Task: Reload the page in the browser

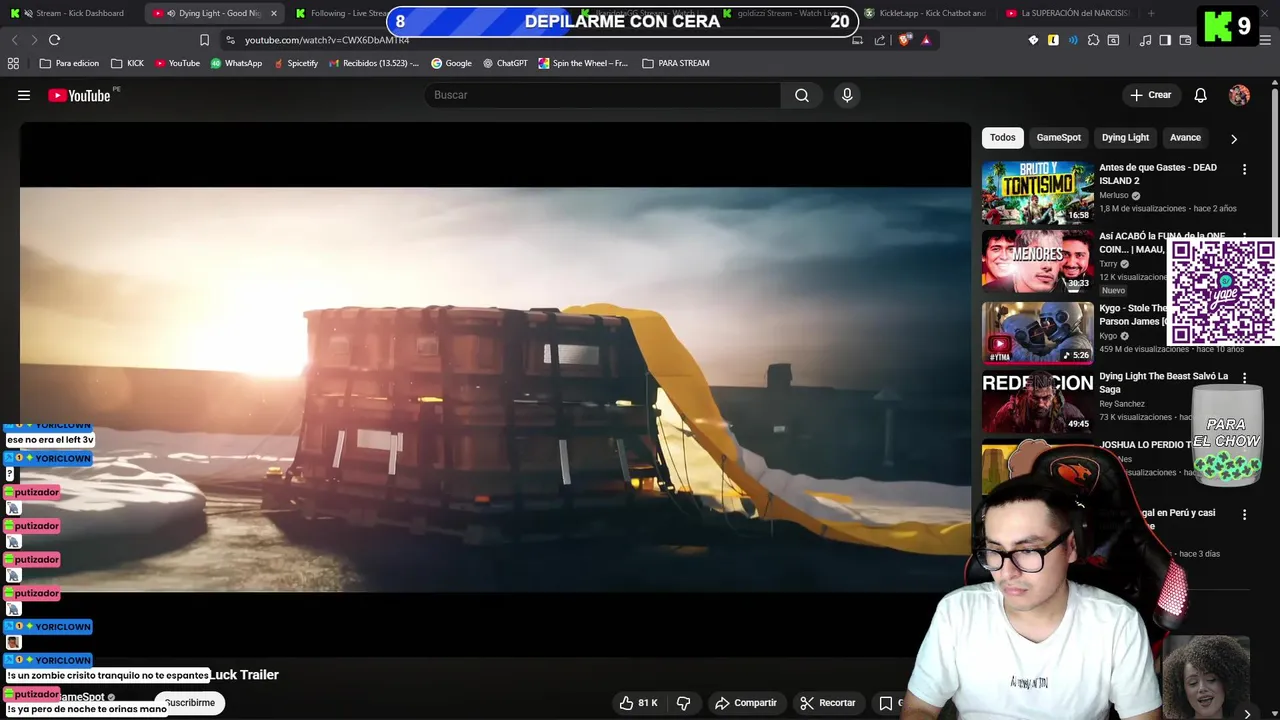Action: coord(54,40)
